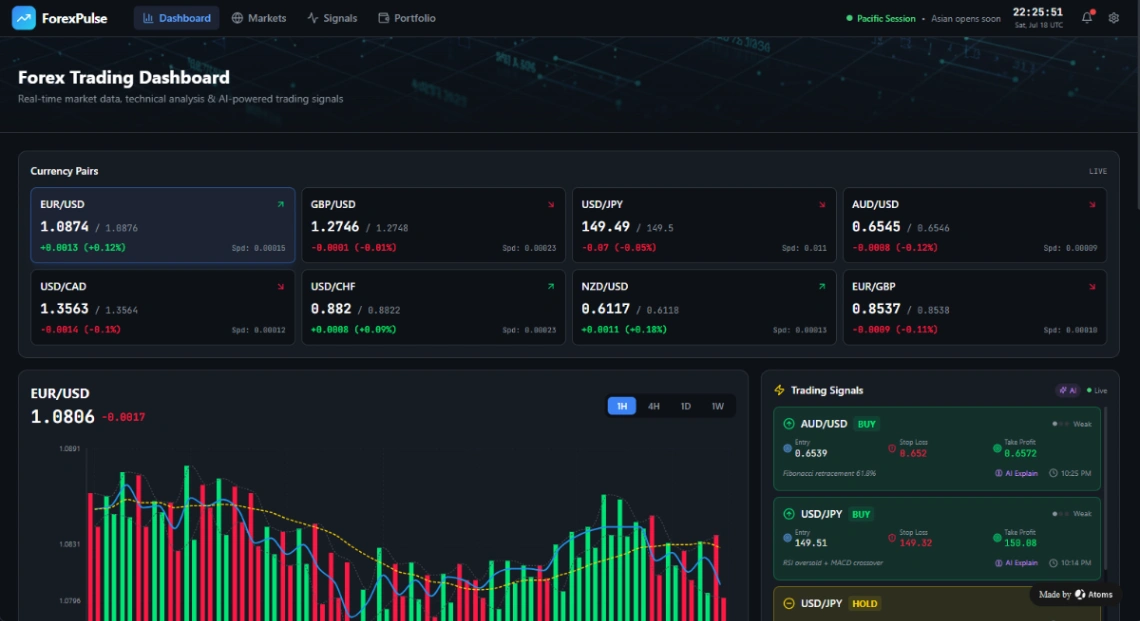Click the USD/JPY BUY Weak strength indicator
Viewport: 1140px width, 621px height.
coord(1072,514)
